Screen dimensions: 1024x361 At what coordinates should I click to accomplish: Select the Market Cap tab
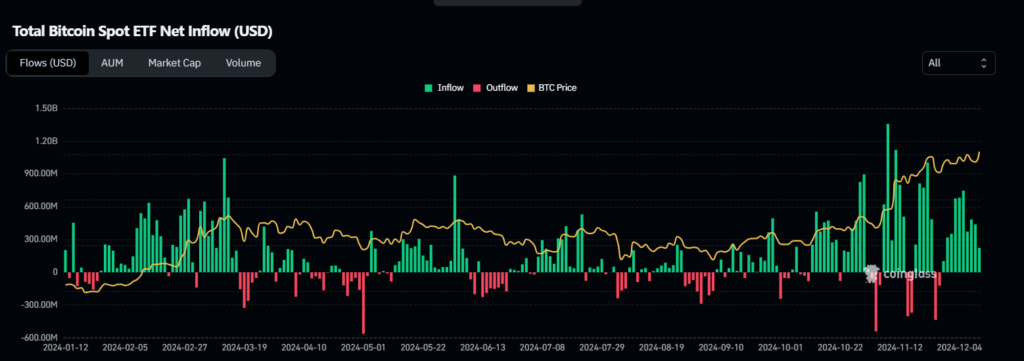pos(174,63)
